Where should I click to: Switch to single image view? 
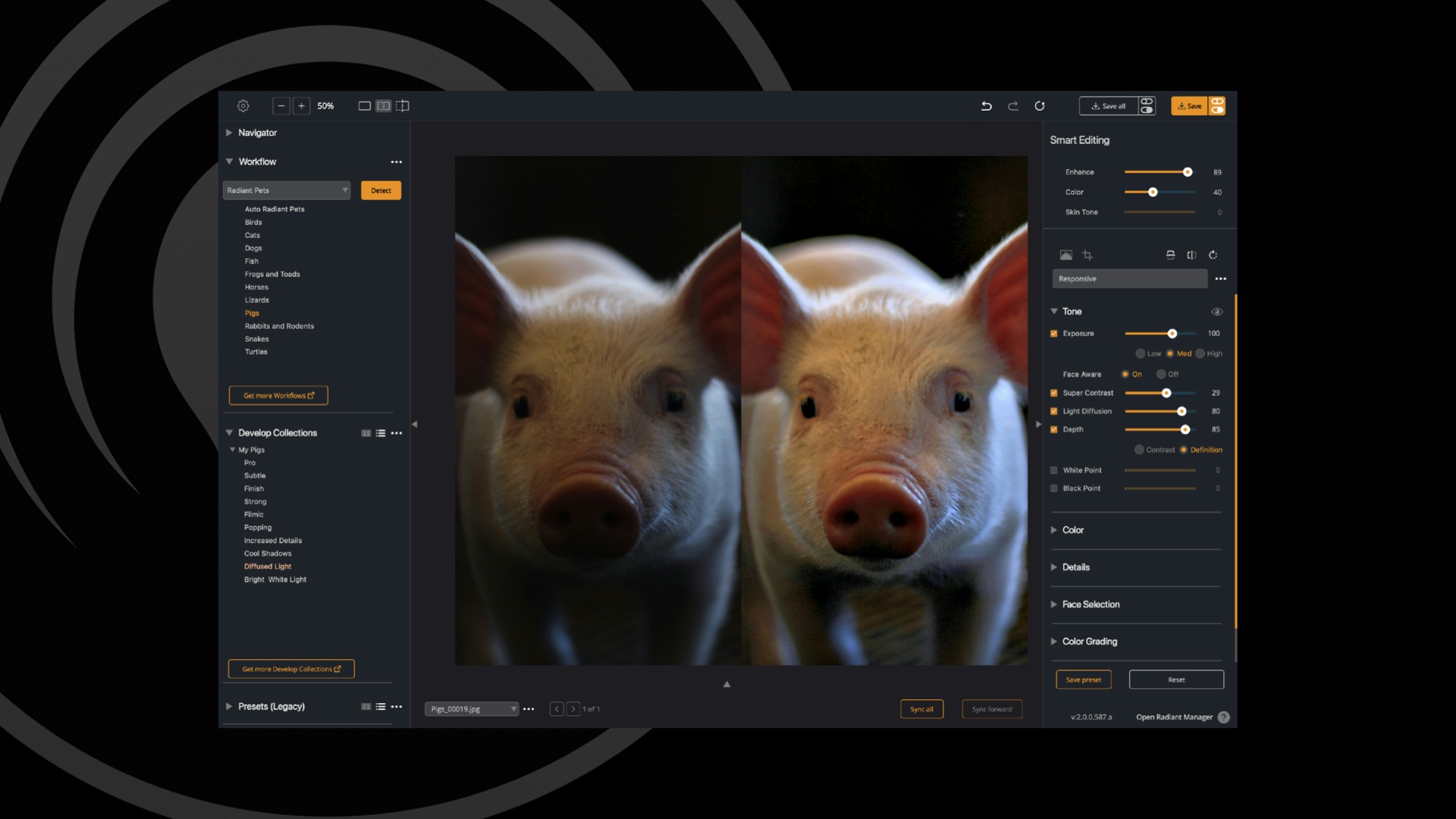tap(364, 106)
